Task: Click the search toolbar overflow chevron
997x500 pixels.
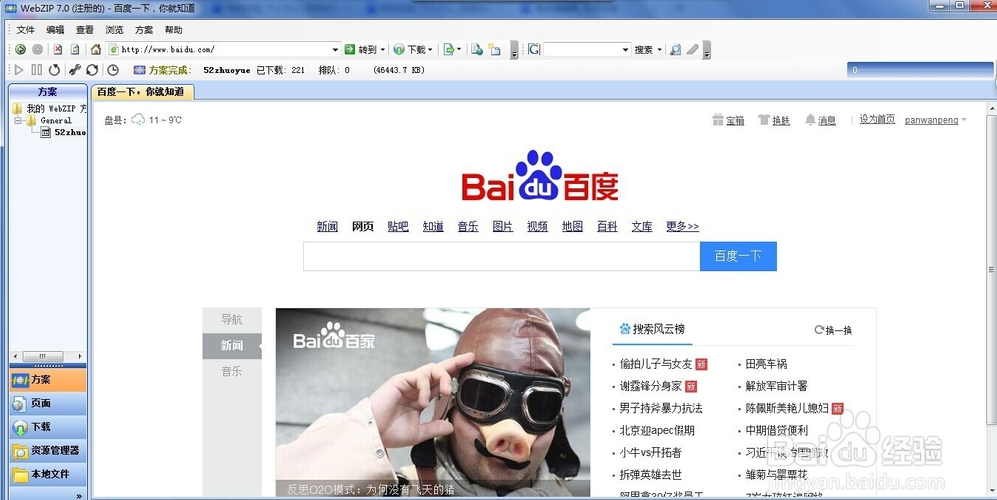Action: tap(706, 51)
